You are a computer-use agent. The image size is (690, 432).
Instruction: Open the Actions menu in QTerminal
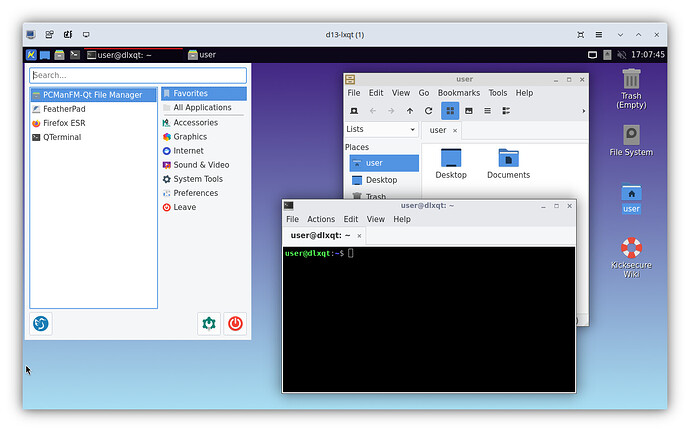[321, 219]
